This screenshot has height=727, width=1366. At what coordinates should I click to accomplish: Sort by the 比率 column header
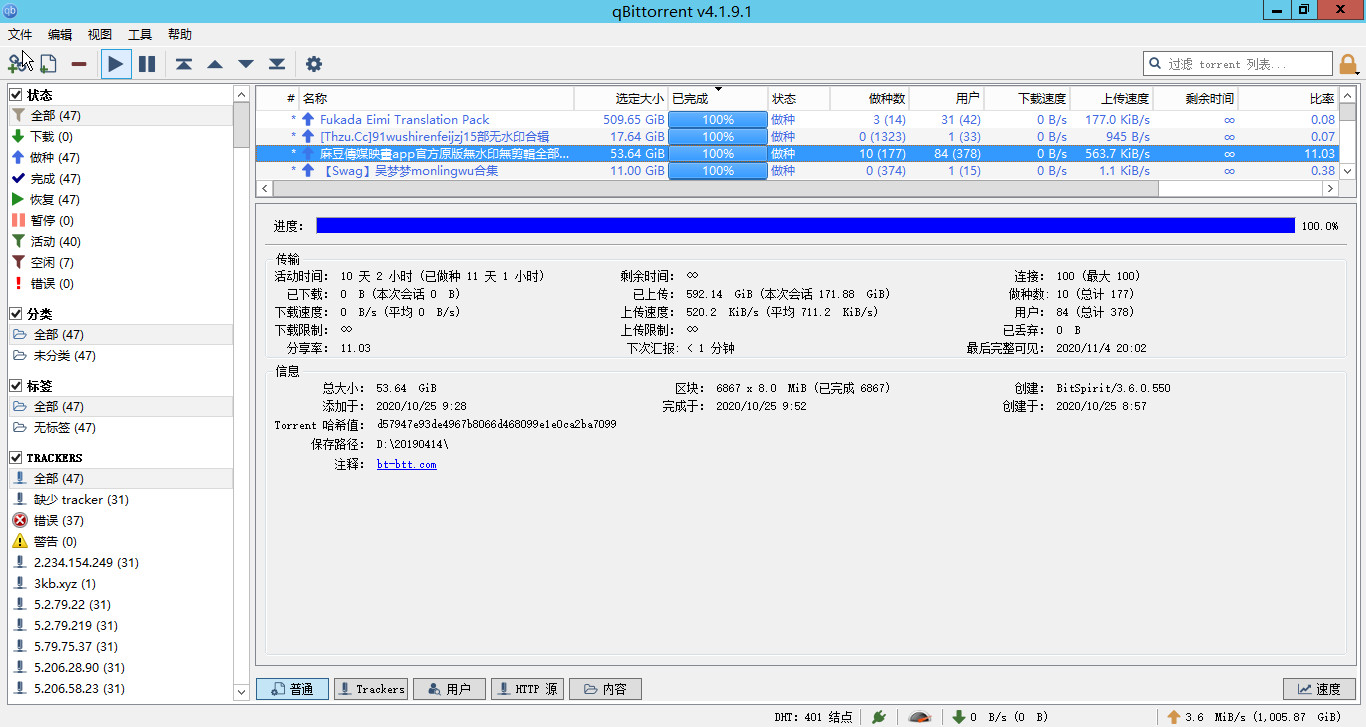click(x=1289, y=99)
